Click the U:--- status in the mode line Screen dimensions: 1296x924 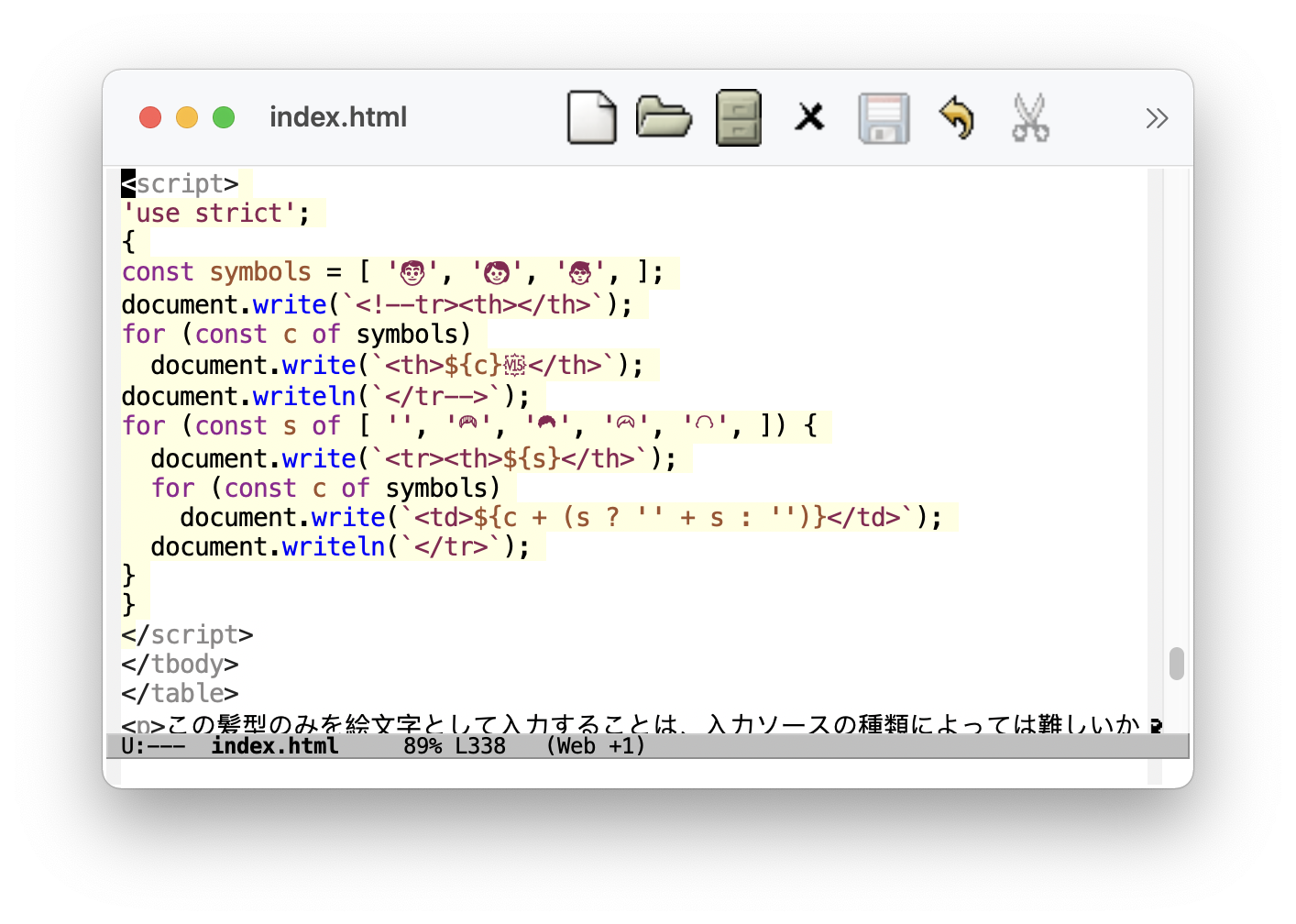coord(153,746)
